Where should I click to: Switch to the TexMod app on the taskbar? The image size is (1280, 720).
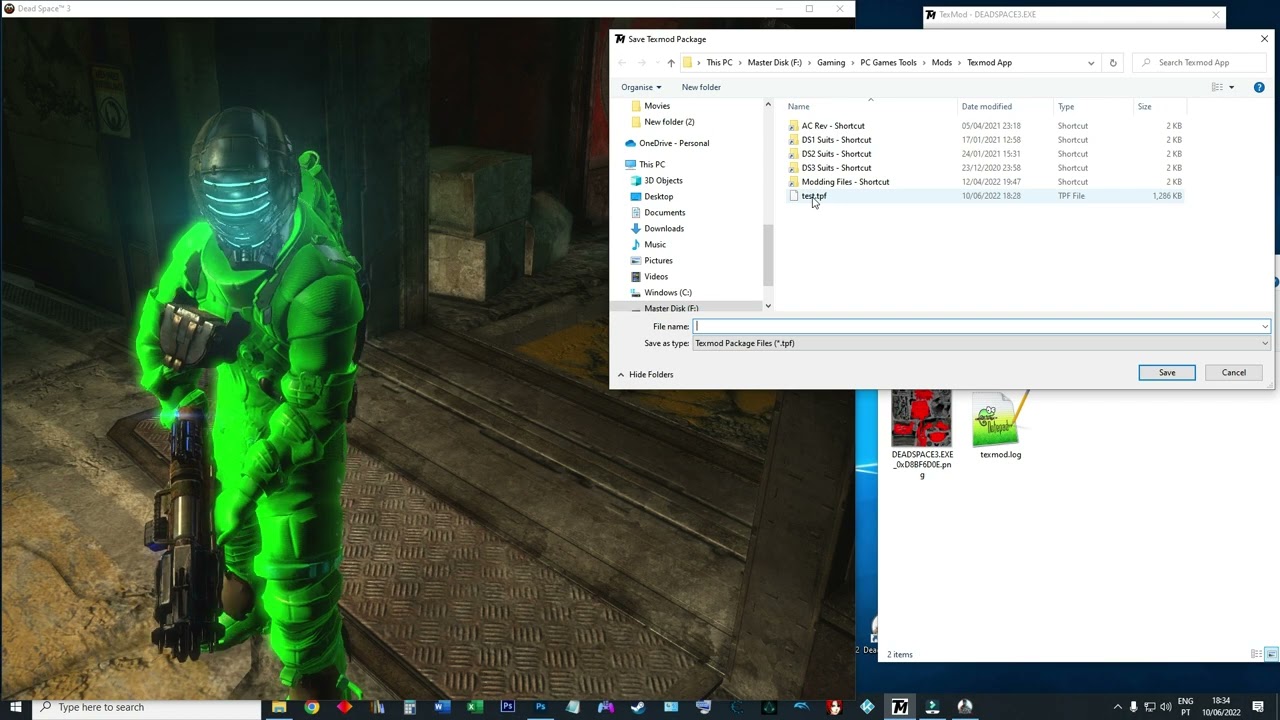click(899, 707)
